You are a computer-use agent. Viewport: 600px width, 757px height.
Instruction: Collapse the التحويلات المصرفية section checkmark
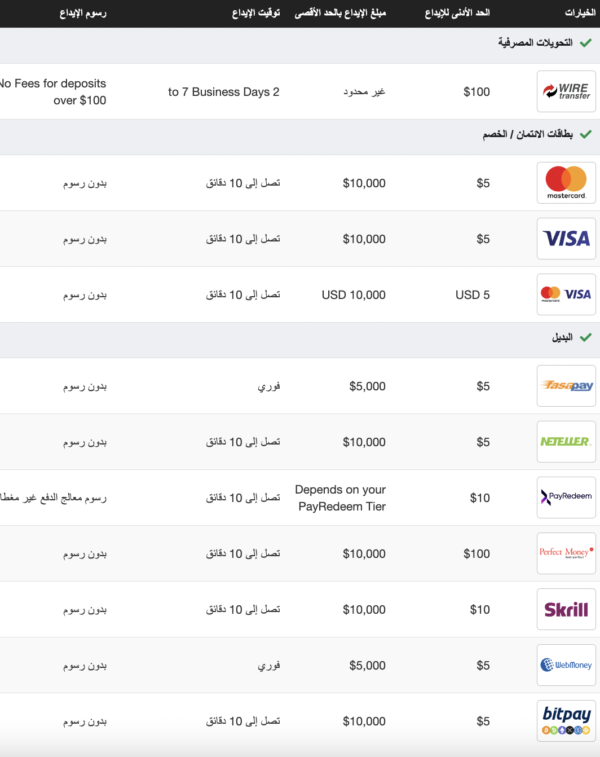click(x=586, y=43)
